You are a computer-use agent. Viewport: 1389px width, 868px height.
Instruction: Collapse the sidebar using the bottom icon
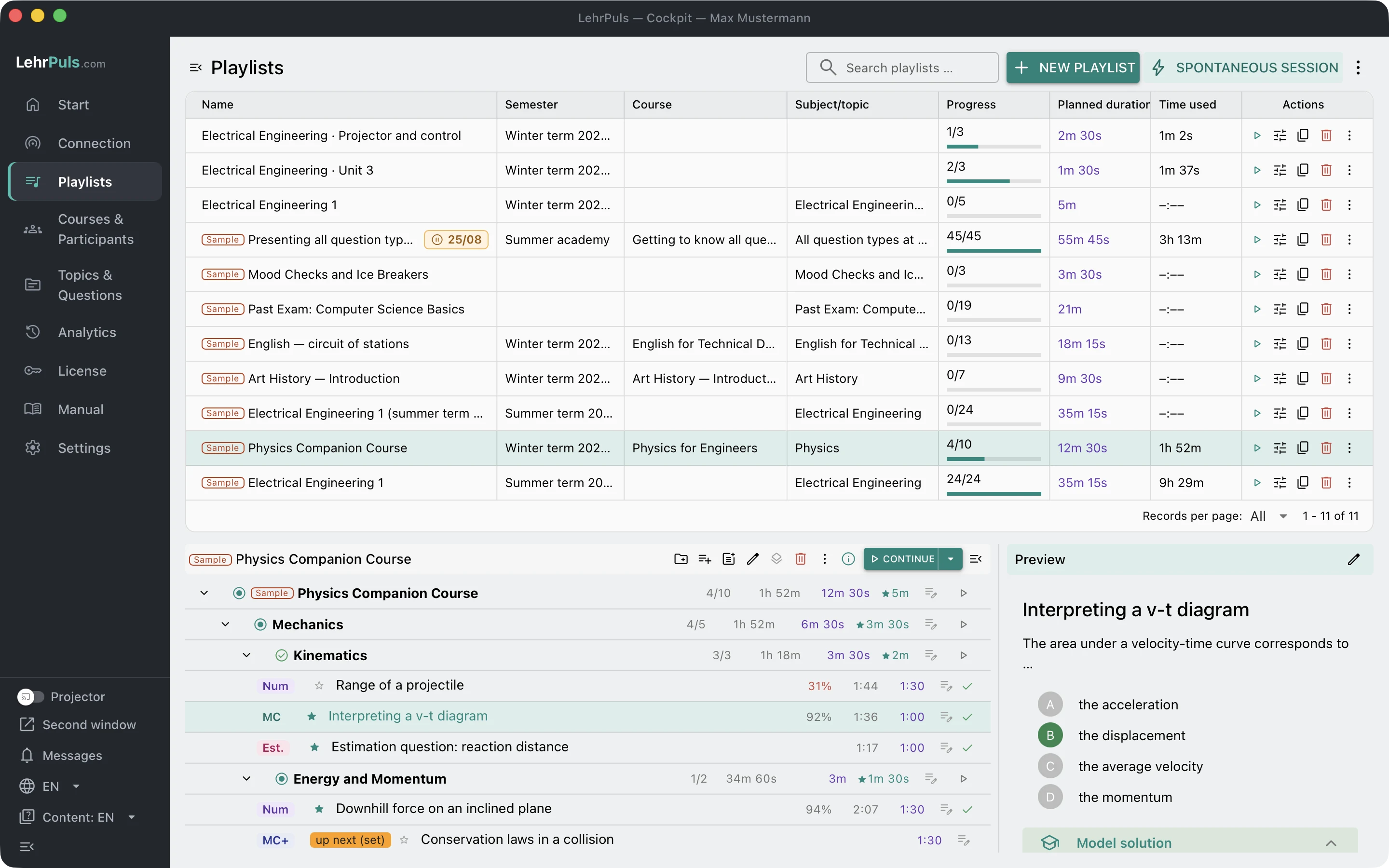click(27, 846)
